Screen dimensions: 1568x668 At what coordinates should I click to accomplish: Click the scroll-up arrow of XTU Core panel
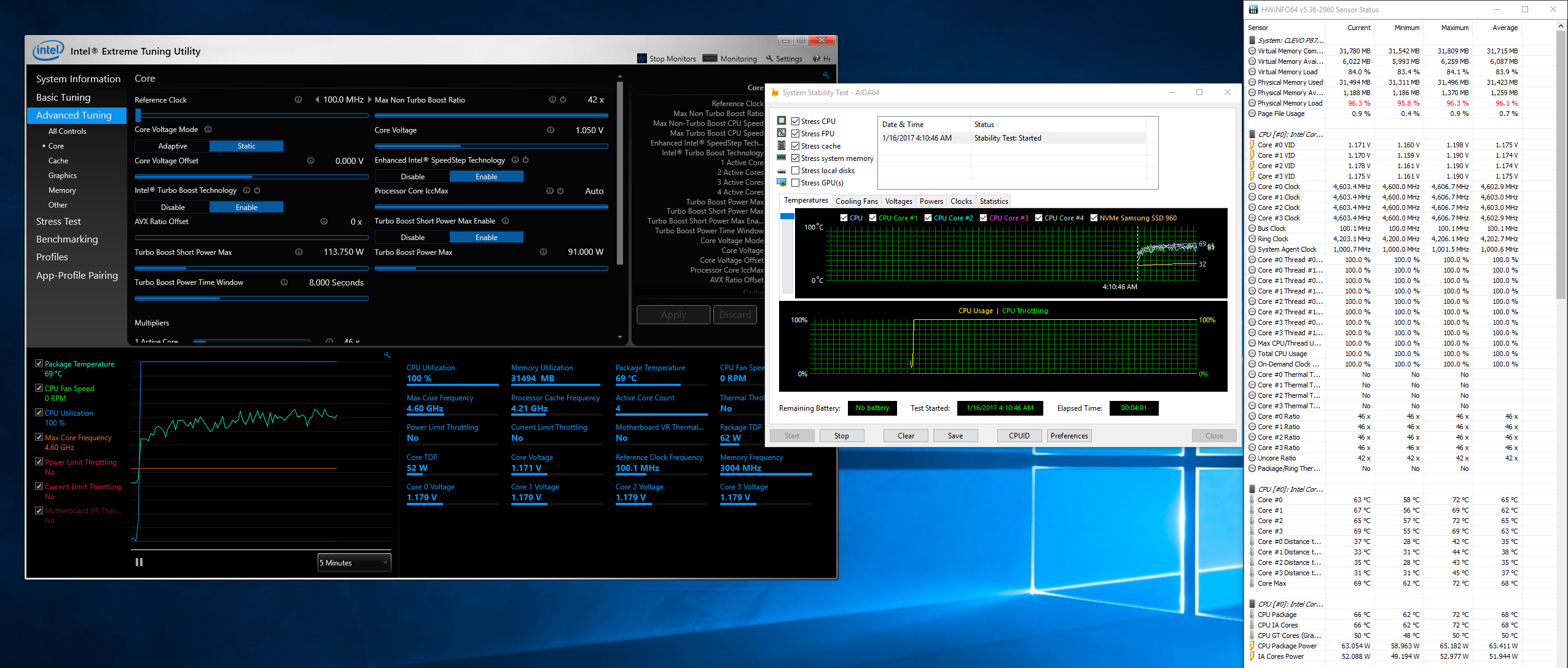click(619, 77)
